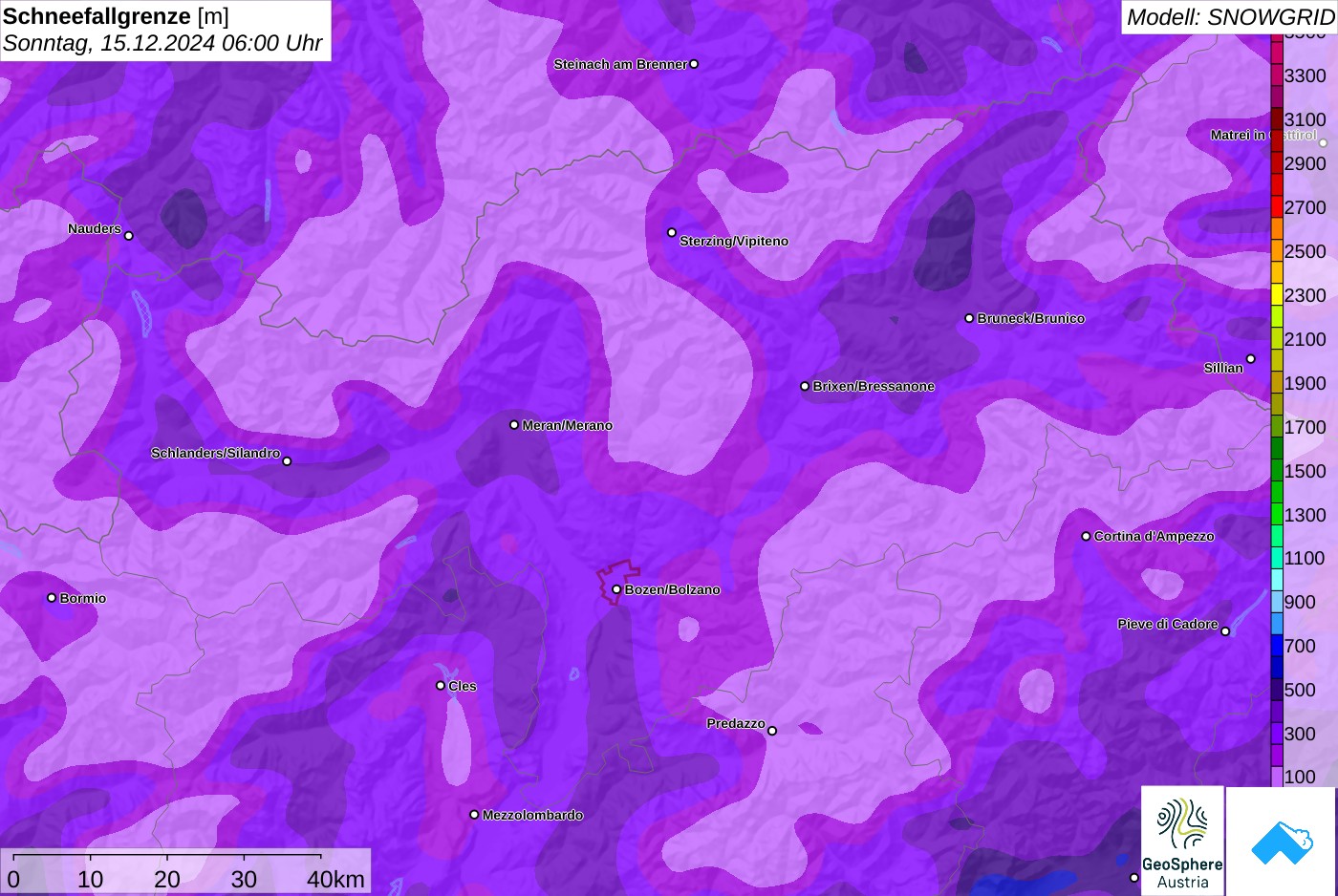Click the Cles marker dot
The height and width of the screenshot is (896, 1338).
[x=441, y=685]
